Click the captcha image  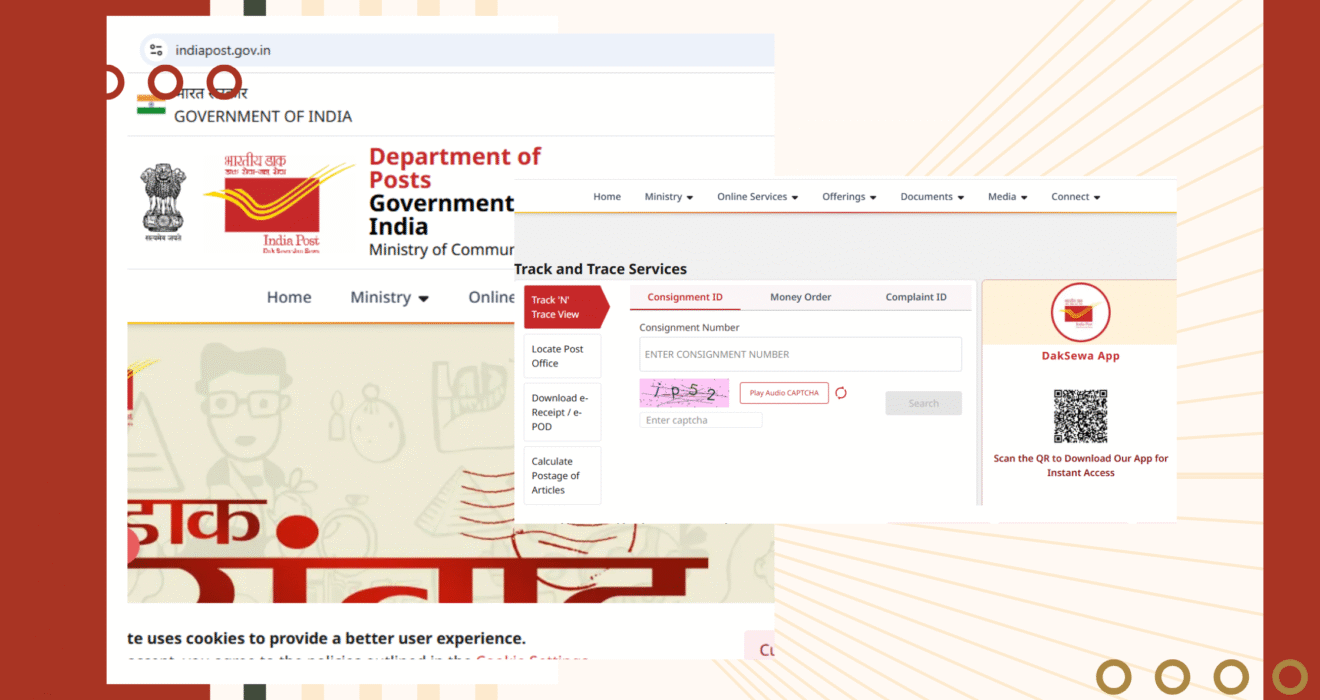(x=684, y=393)
